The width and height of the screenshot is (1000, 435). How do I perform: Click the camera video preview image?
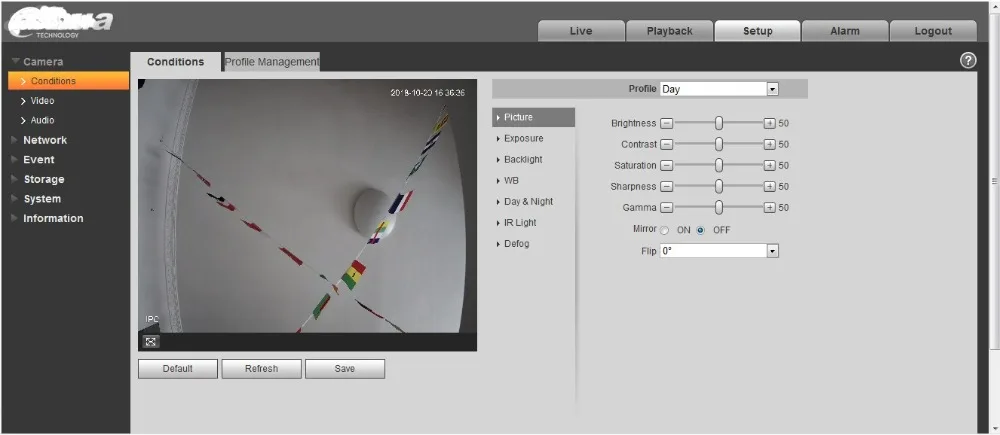(x=307, y=206)
